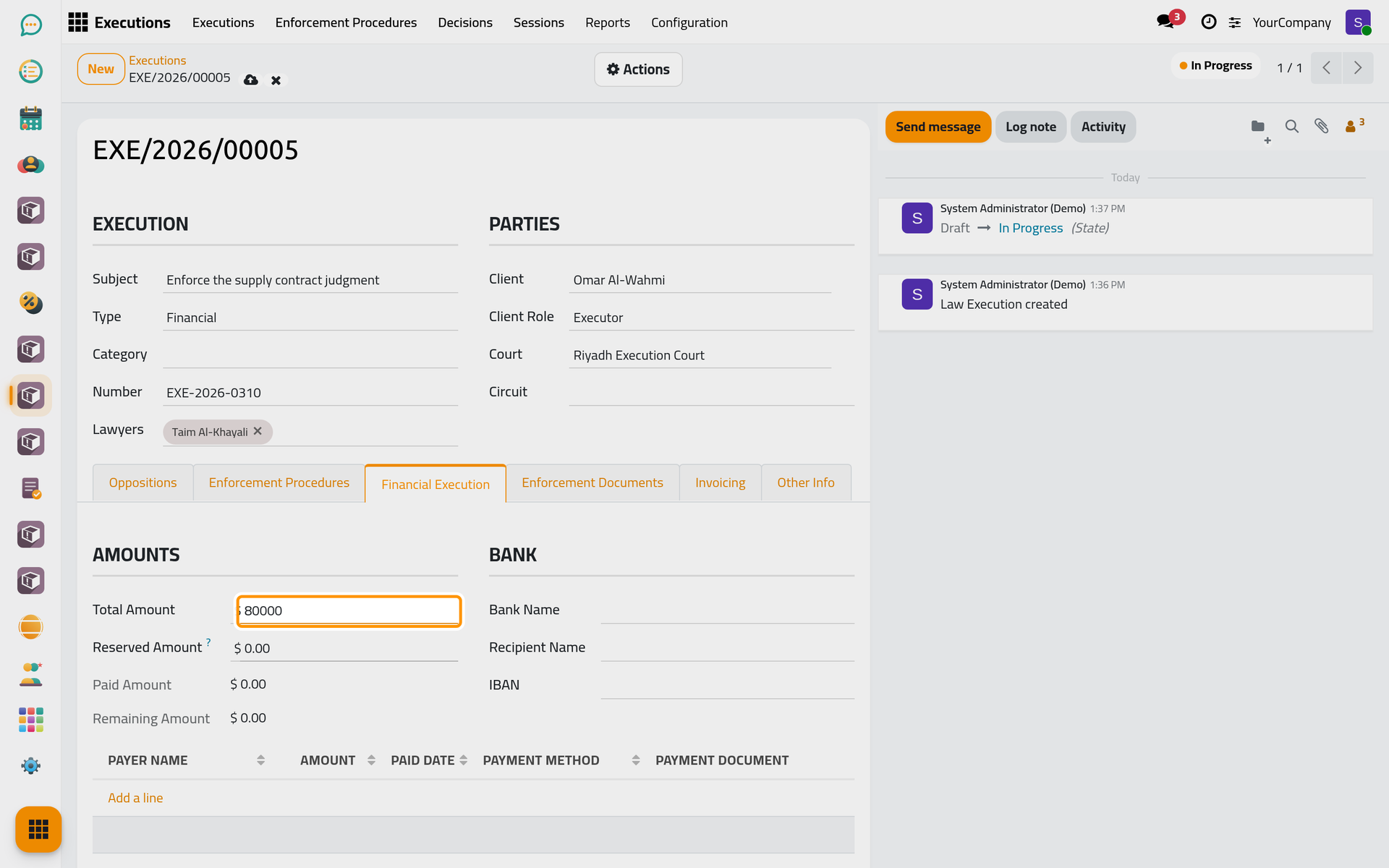Image resolution: width=1389 pixels, height=868 pixels.
Task: Switch to the Enforcement Documents tab
Action: (592, 482)
